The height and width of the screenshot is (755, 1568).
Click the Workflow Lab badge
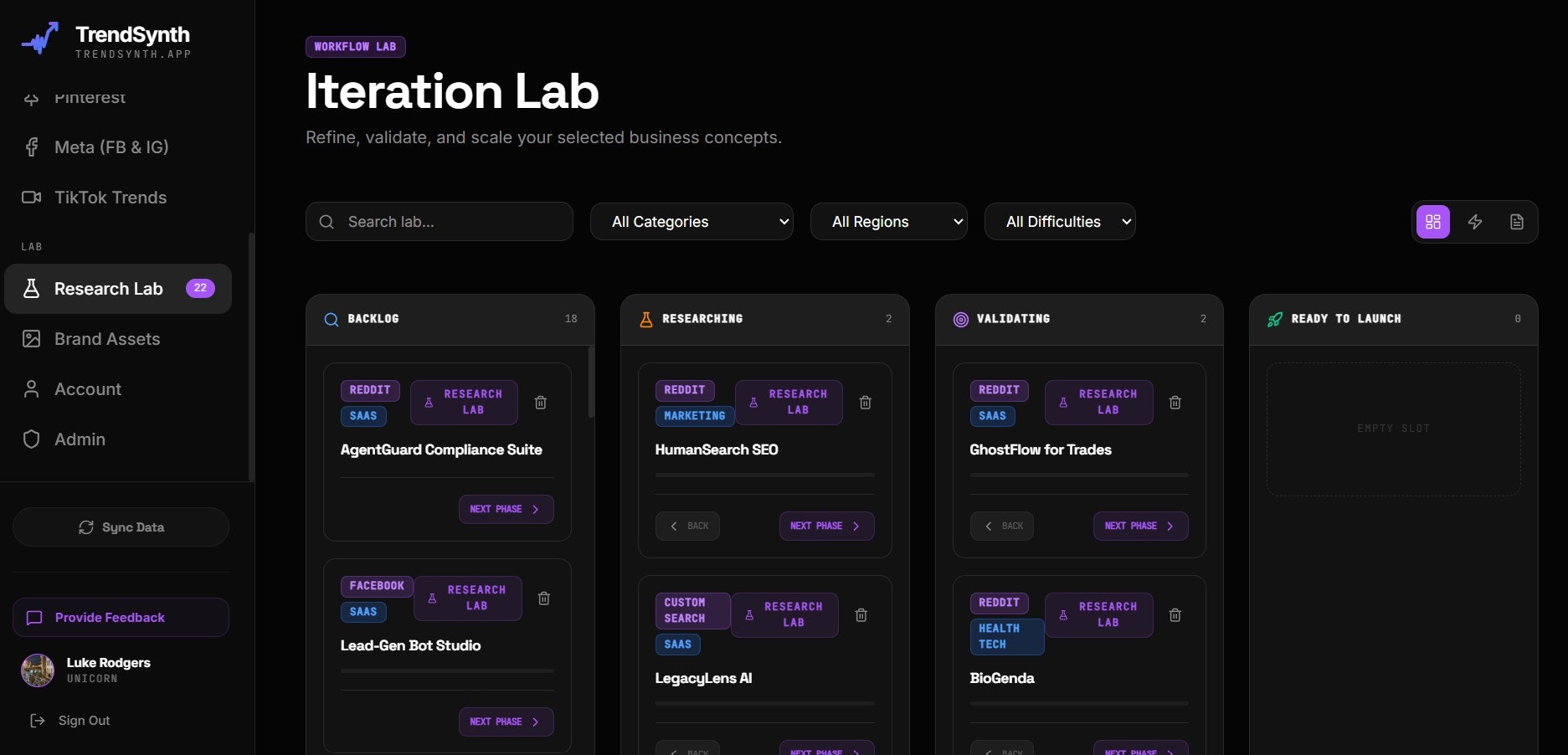pos(356,47)
